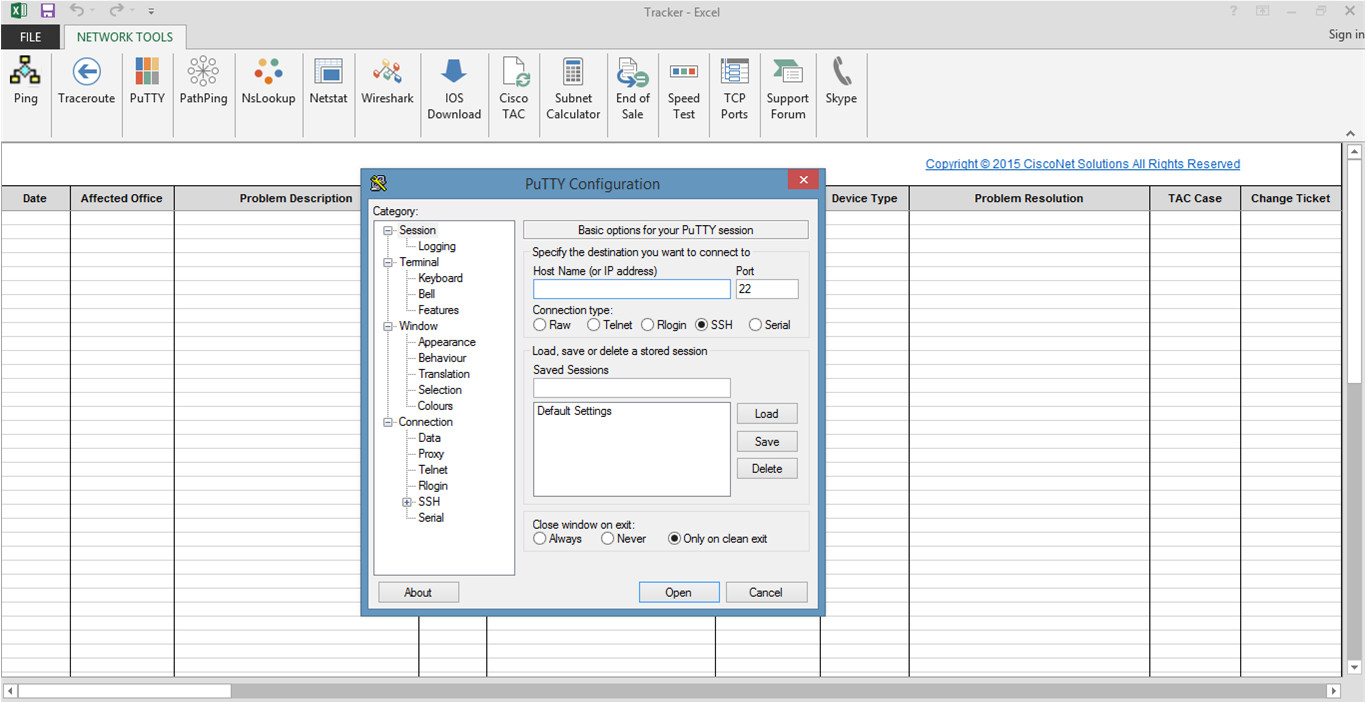Viewport: 1366px width, 702px height.
Task: Select Telnet connection type
Action: [594, 325]
